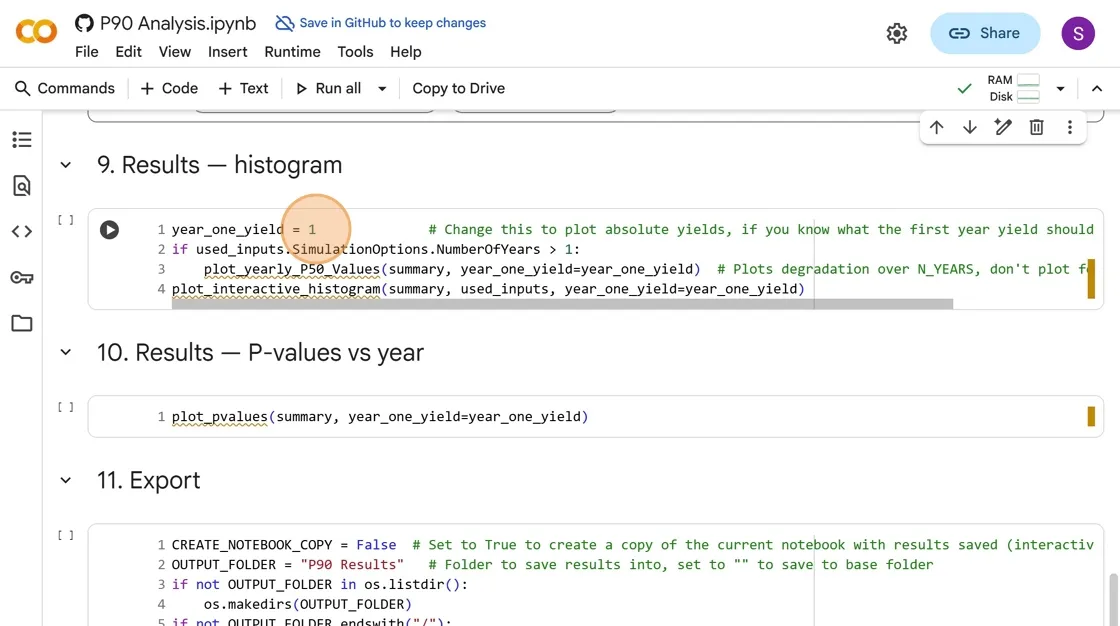Open notebook settings gear
This screenshot has width=1120, height=626.
click(x=896, y=33)
